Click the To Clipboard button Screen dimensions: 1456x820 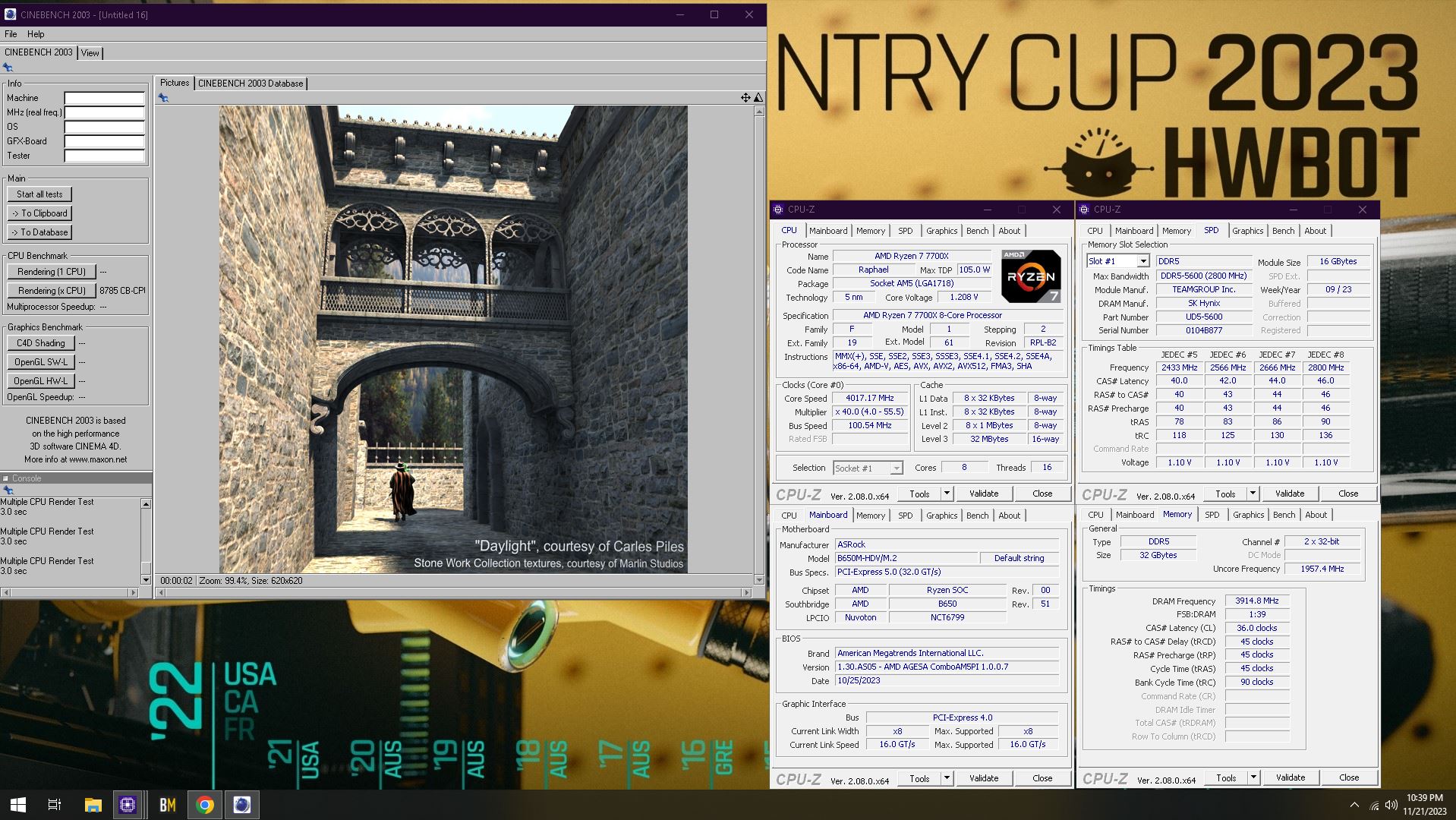pos(39,213)
